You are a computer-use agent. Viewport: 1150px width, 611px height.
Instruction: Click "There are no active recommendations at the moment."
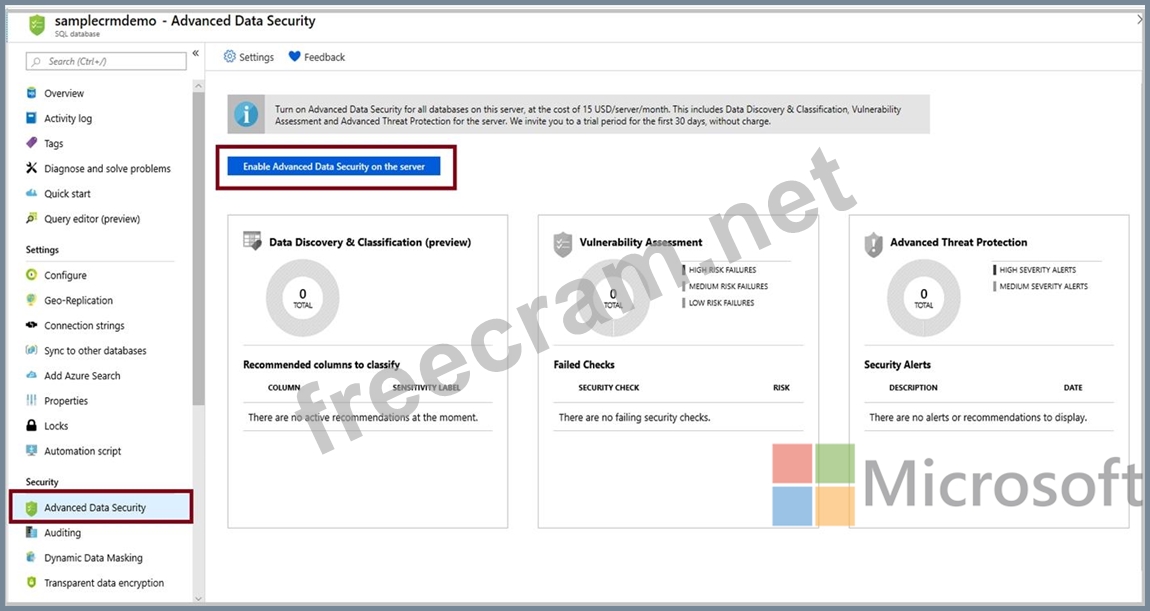363,417
